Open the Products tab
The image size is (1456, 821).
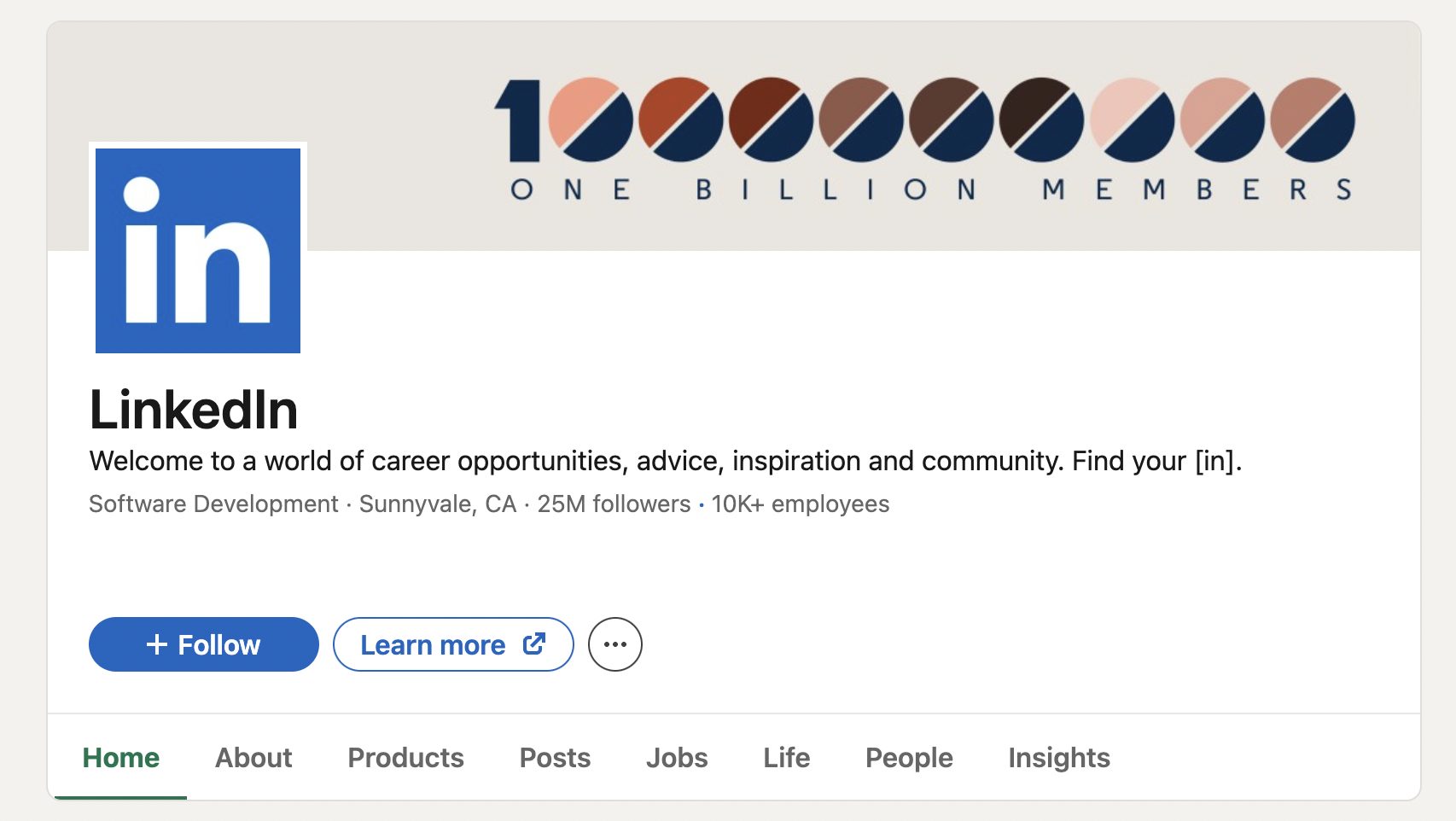tap(405, 757)
